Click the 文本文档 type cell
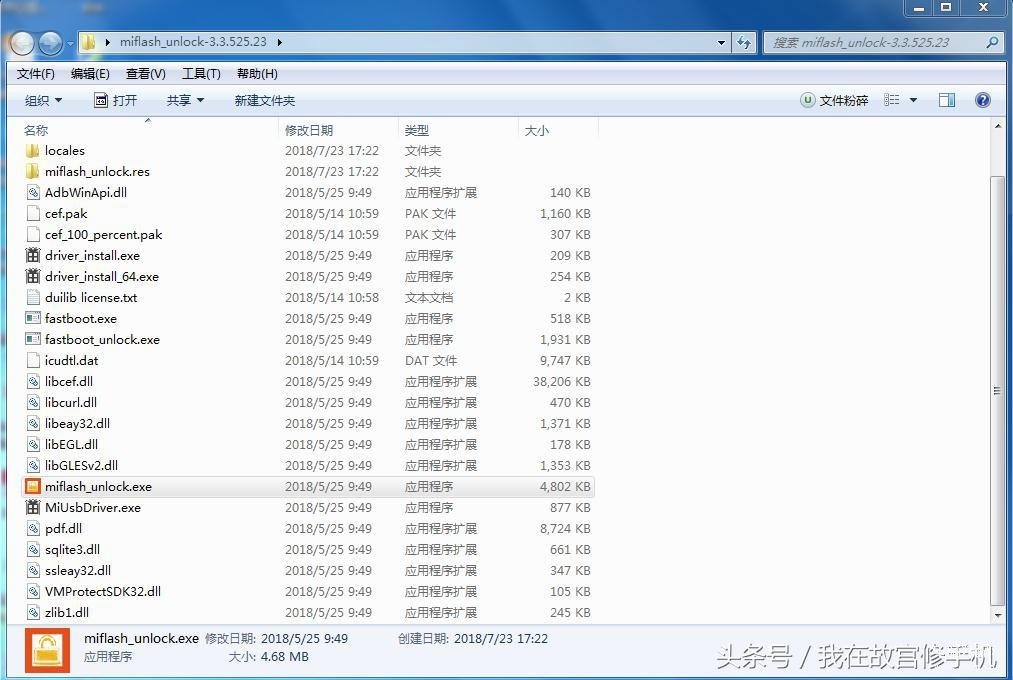This screenshot has width=1013, height=680. (x=429, y=298)
